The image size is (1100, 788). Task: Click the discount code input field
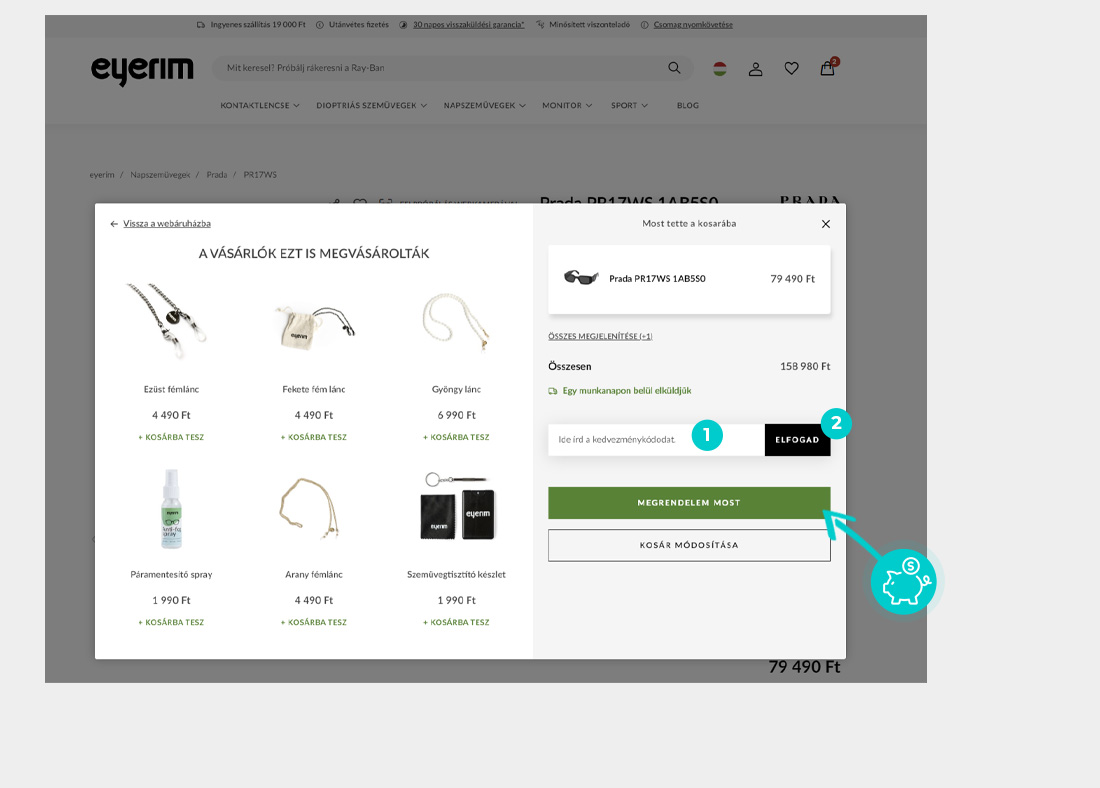(656, 440)
